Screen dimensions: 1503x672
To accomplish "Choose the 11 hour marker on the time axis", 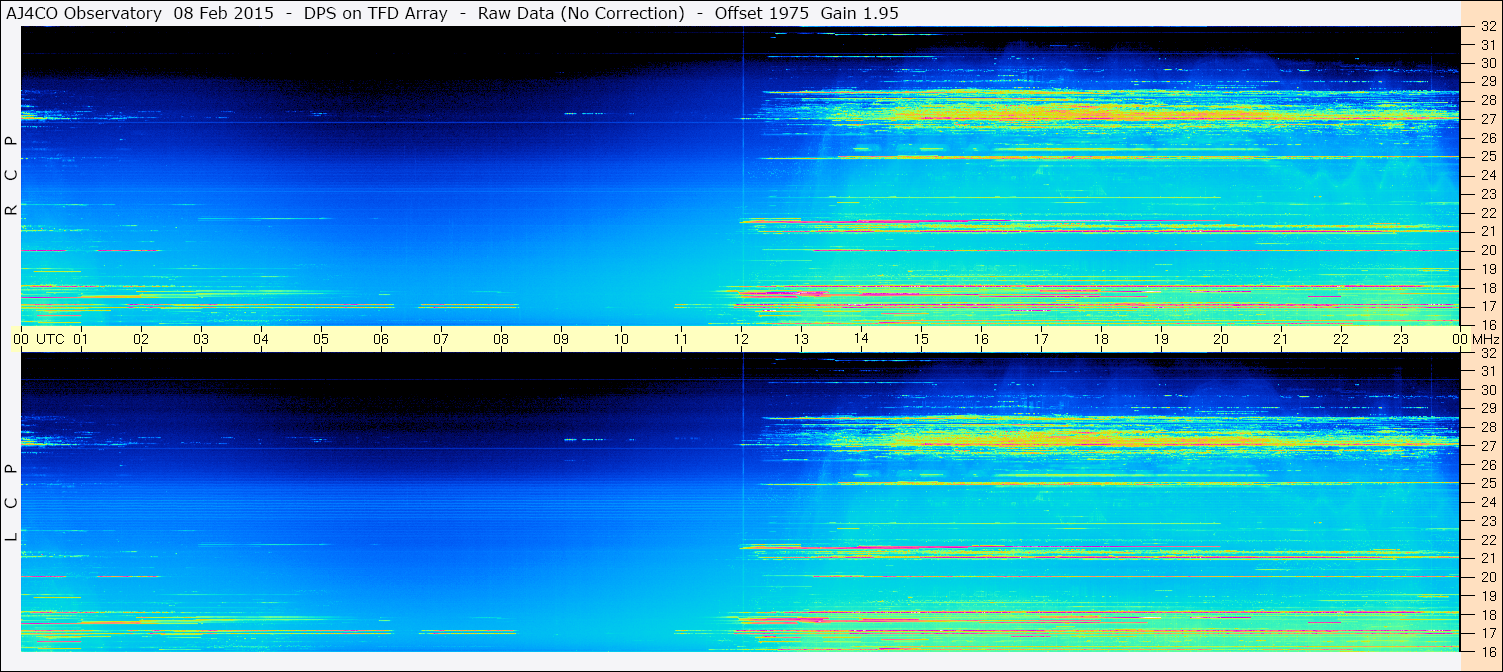I will click(x=681, y=339).
